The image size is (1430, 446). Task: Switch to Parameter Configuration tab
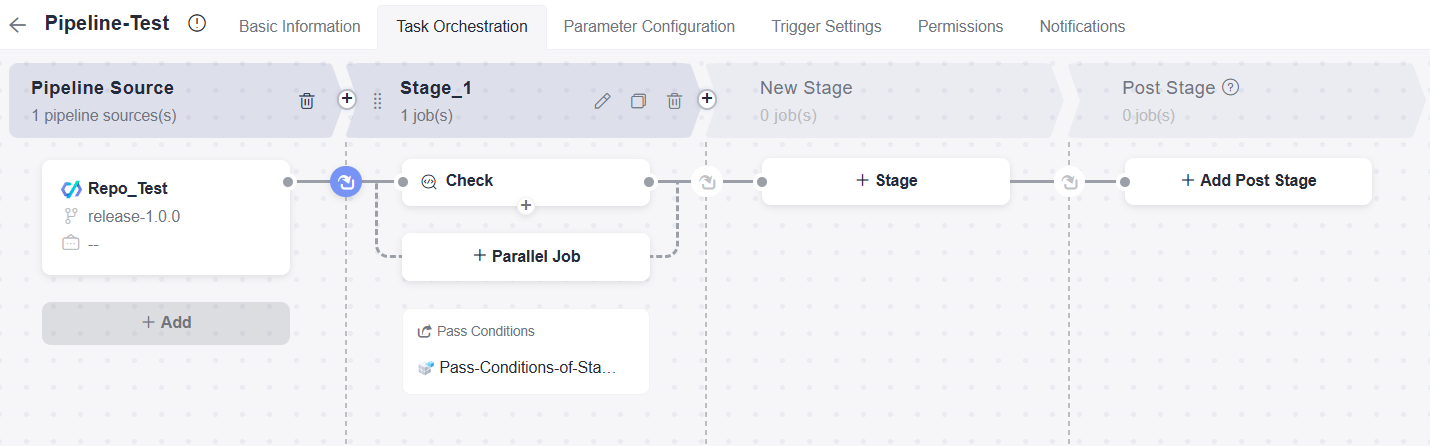coord(649,26)
